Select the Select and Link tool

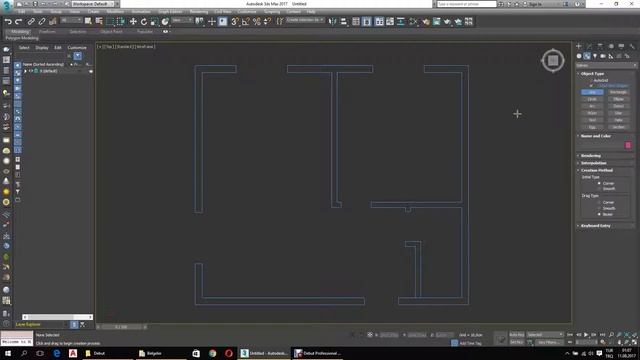tap(31, 22)
